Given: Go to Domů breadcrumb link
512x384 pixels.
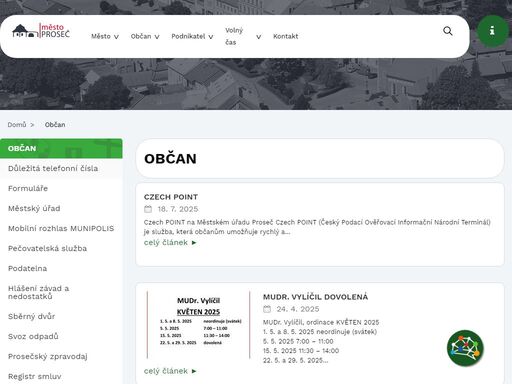Looking at the screenshot, I should (x=17, y=125).
